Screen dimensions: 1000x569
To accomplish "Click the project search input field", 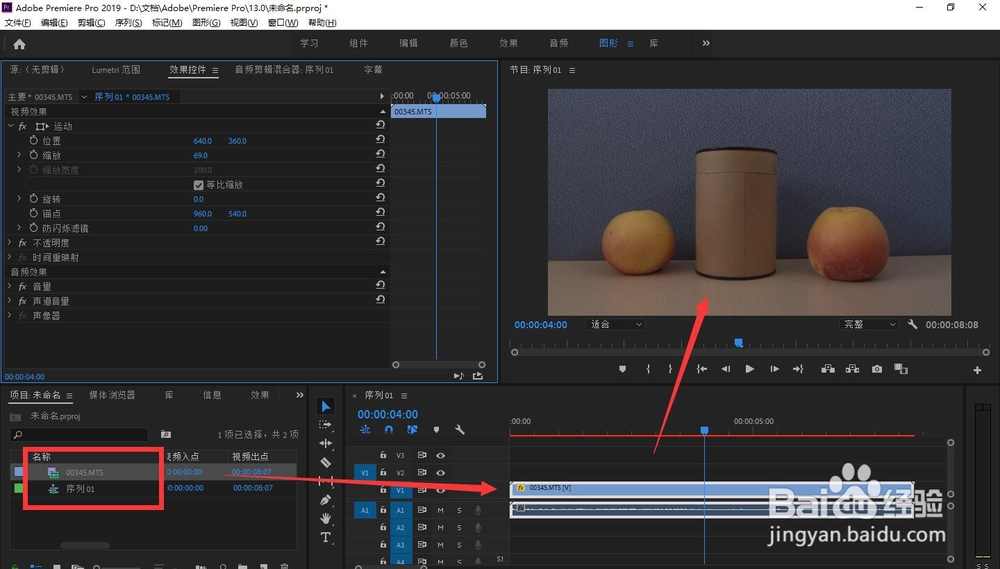I will pos(80,434).
